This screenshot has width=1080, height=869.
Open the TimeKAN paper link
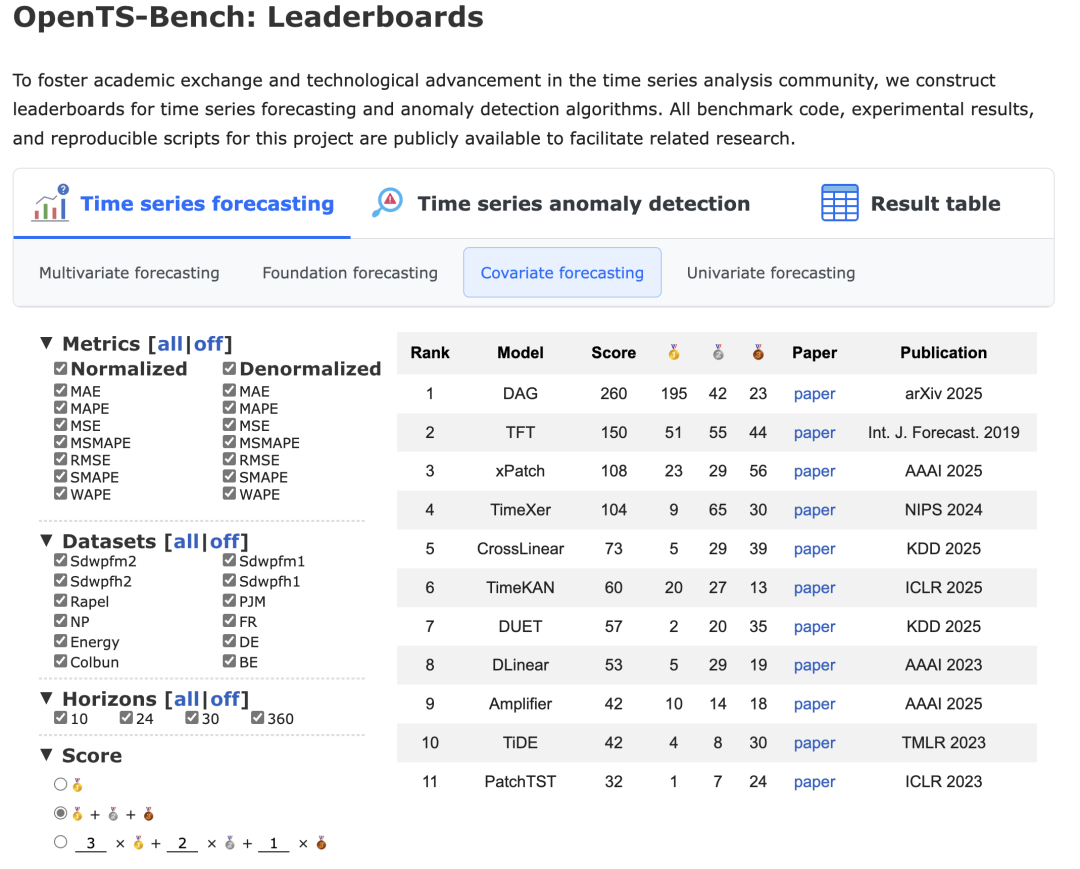pyautogui.click(x=814, y=588)
